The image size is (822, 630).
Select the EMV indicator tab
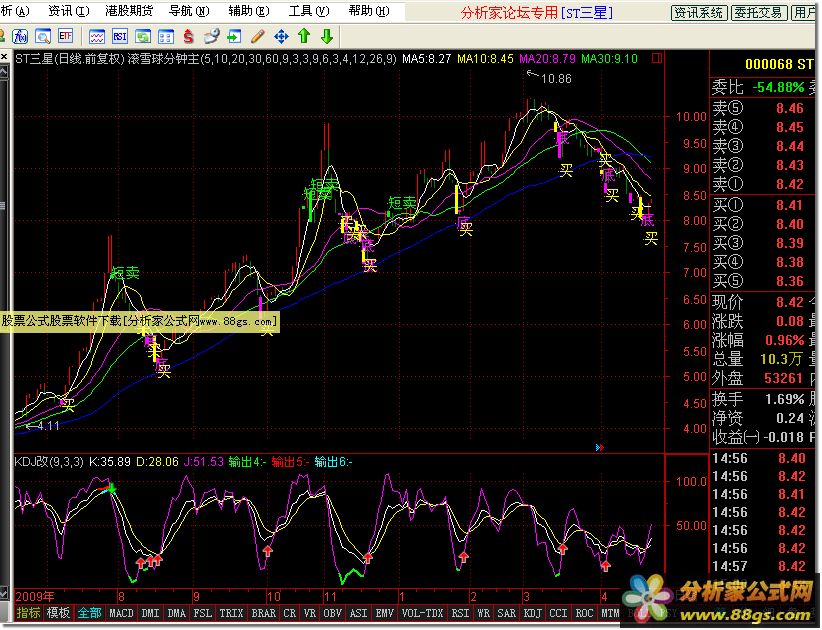(385, 613)
